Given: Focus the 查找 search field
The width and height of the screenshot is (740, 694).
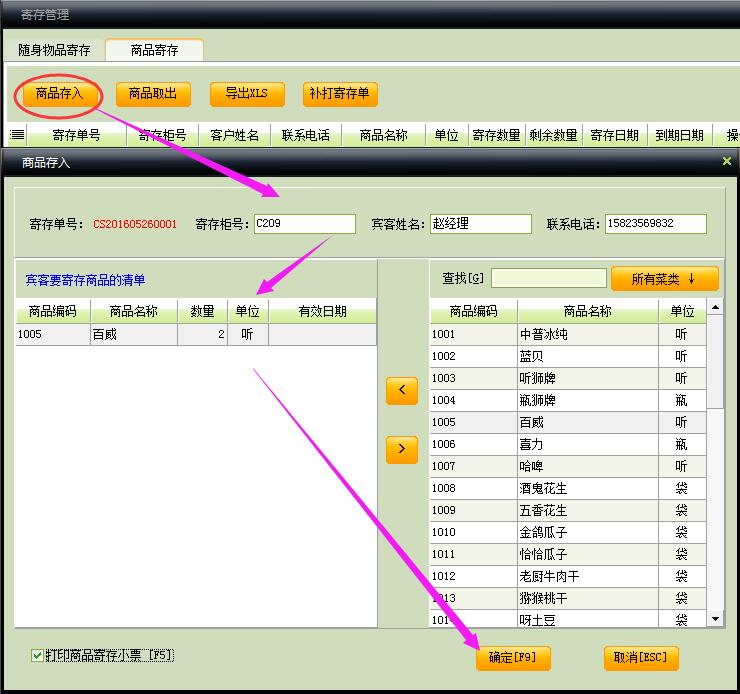Looking at the screenshot, I should [548, 279].
